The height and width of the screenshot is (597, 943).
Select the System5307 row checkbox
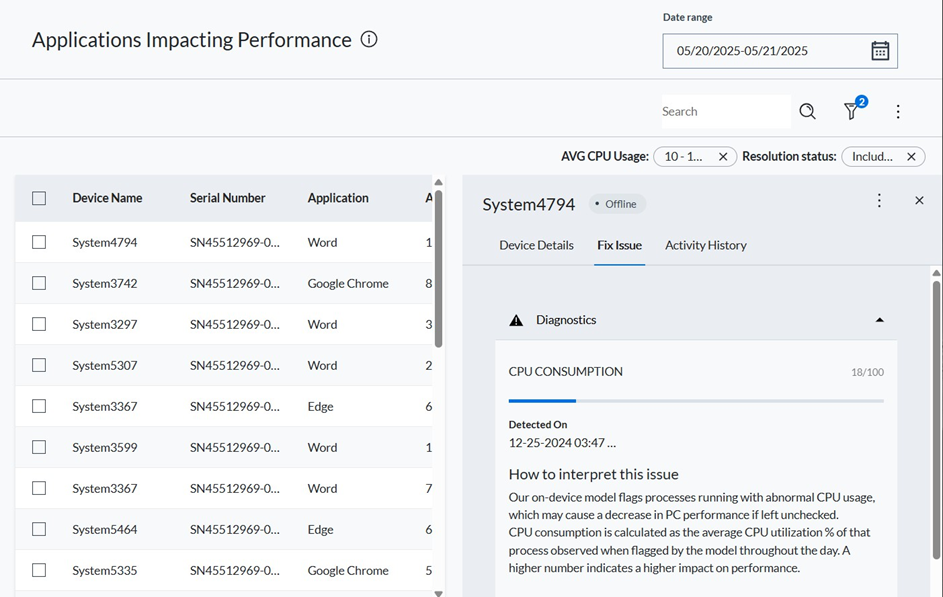(x=39, y=365)
